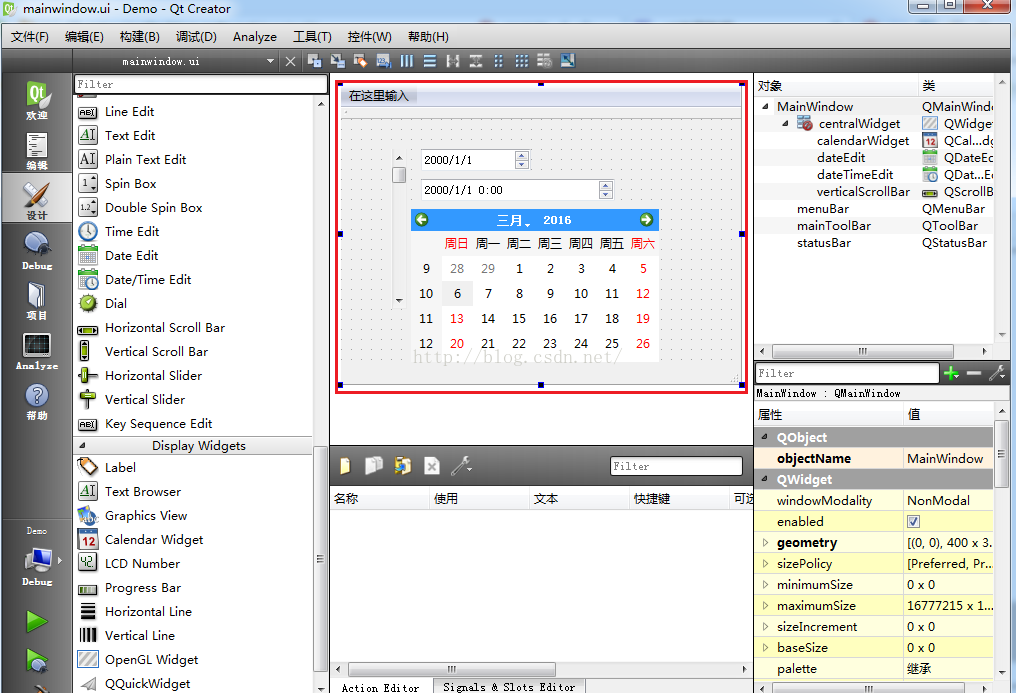Increment the dateEdit 2000/1/1 up arrow
The image size is (1016, 693).
(x=522, y=156)
